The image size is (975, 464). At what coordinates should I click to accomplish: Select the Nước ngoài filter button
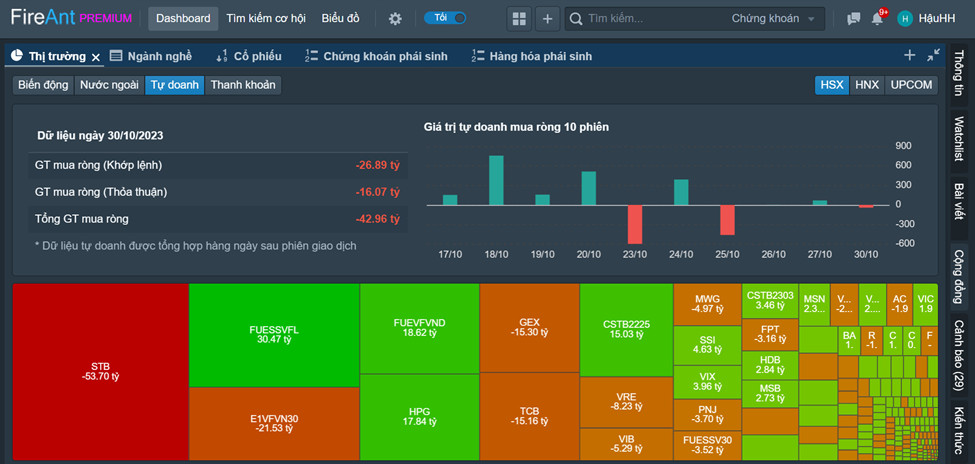pos(109,85)
